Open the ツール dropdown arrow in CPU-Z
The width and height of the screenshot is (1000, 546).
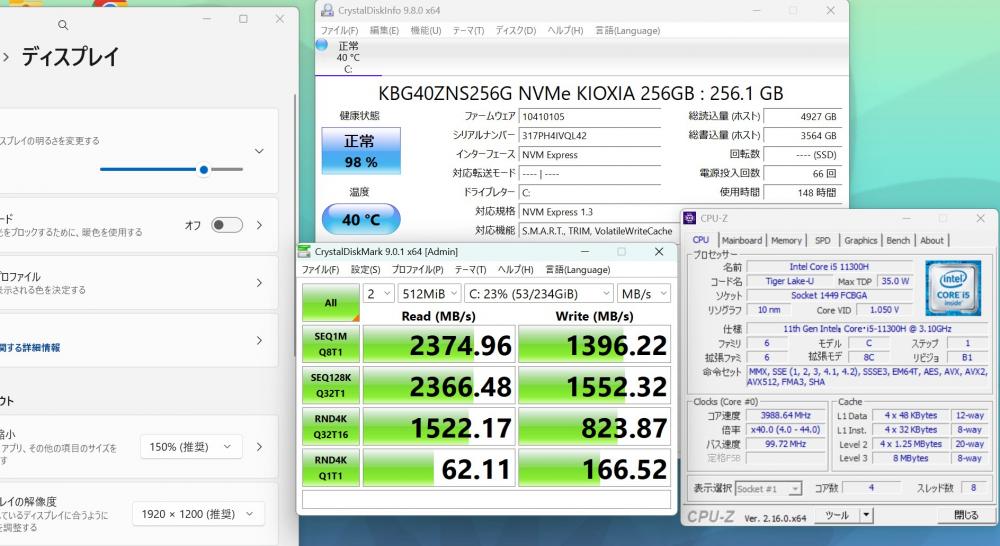pyautogui.click(x=866, y=515)
